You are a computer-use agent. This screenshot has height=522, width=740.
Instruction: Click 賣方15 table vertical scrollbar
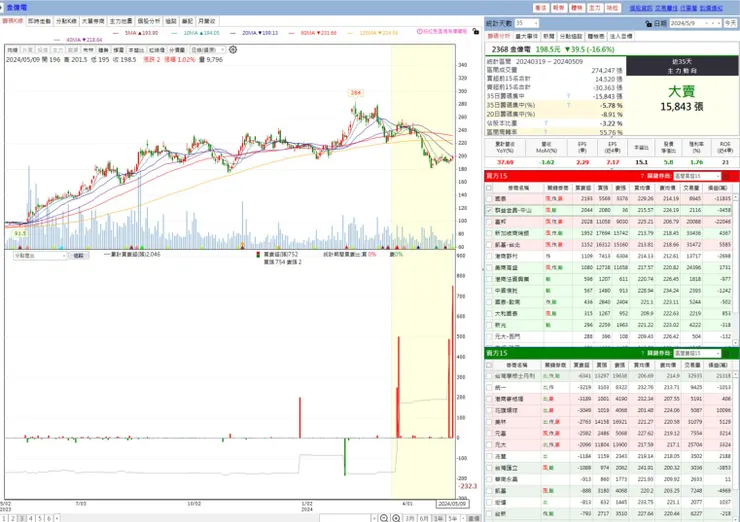pos(735,446)
